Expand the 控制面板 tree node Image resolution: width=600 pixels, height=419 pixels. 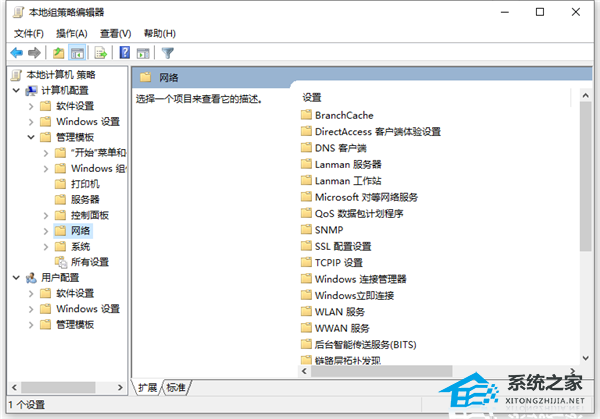click(46, 216)
